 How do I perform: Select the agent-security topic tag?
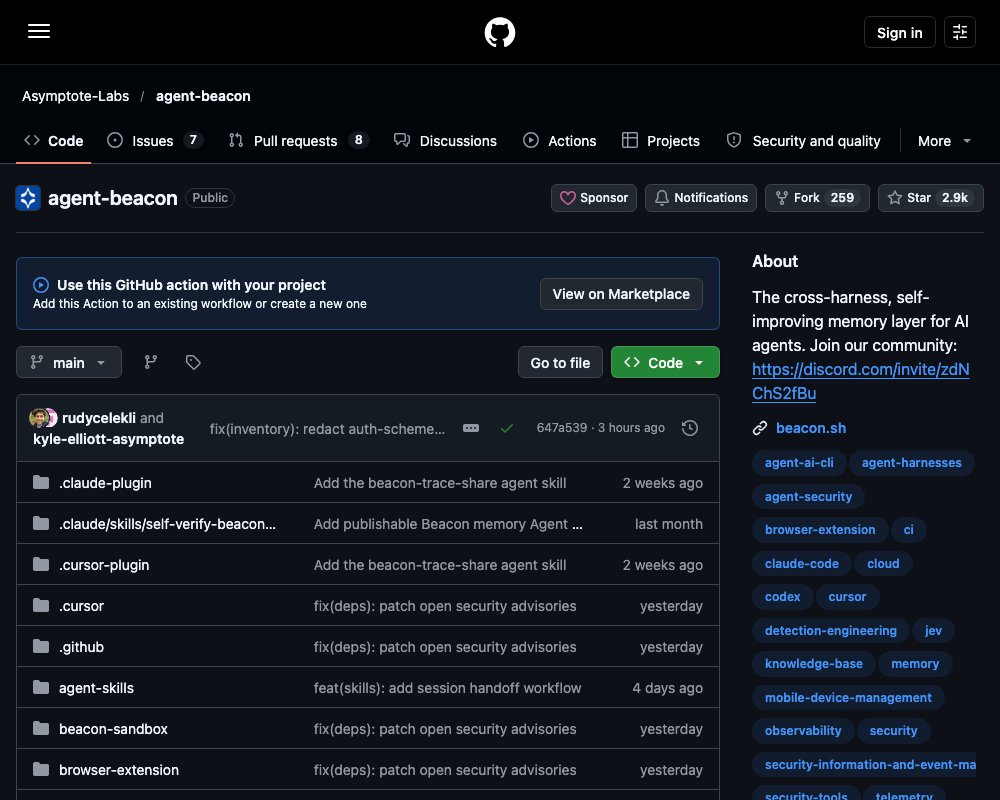tap(808, 496)
